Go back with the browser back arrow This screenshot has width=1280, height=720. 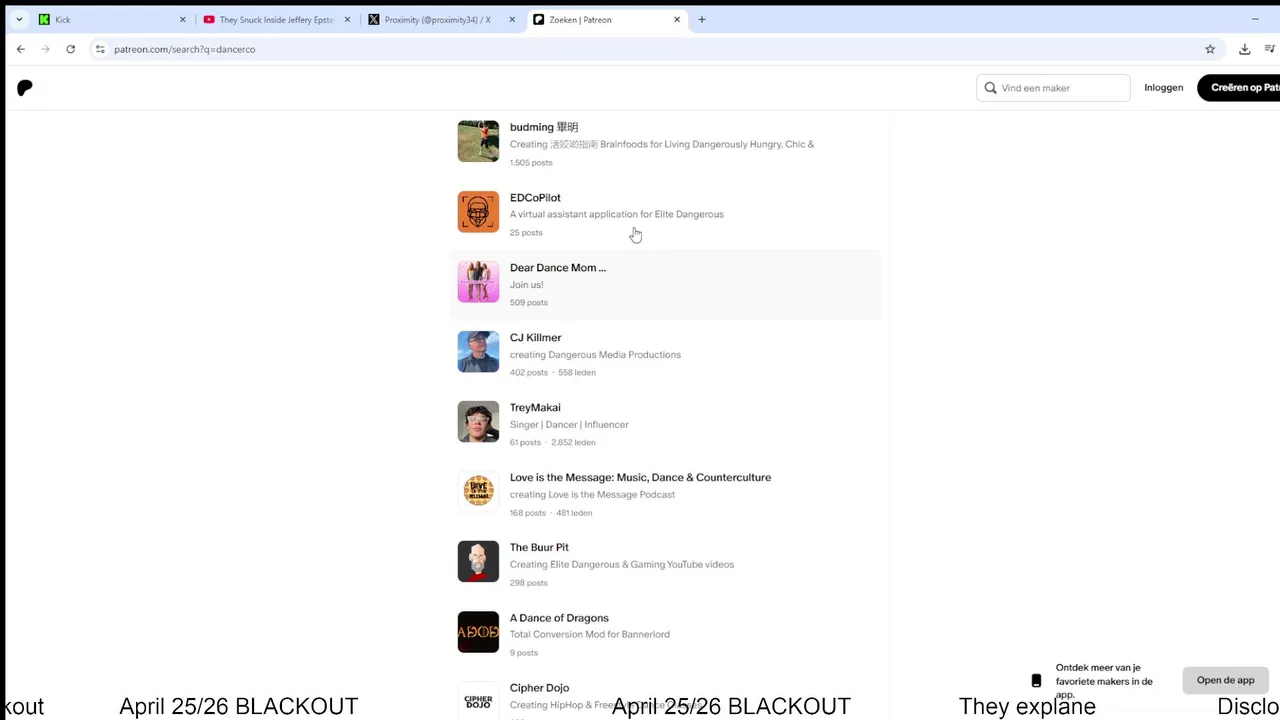(x=20, y=49)
